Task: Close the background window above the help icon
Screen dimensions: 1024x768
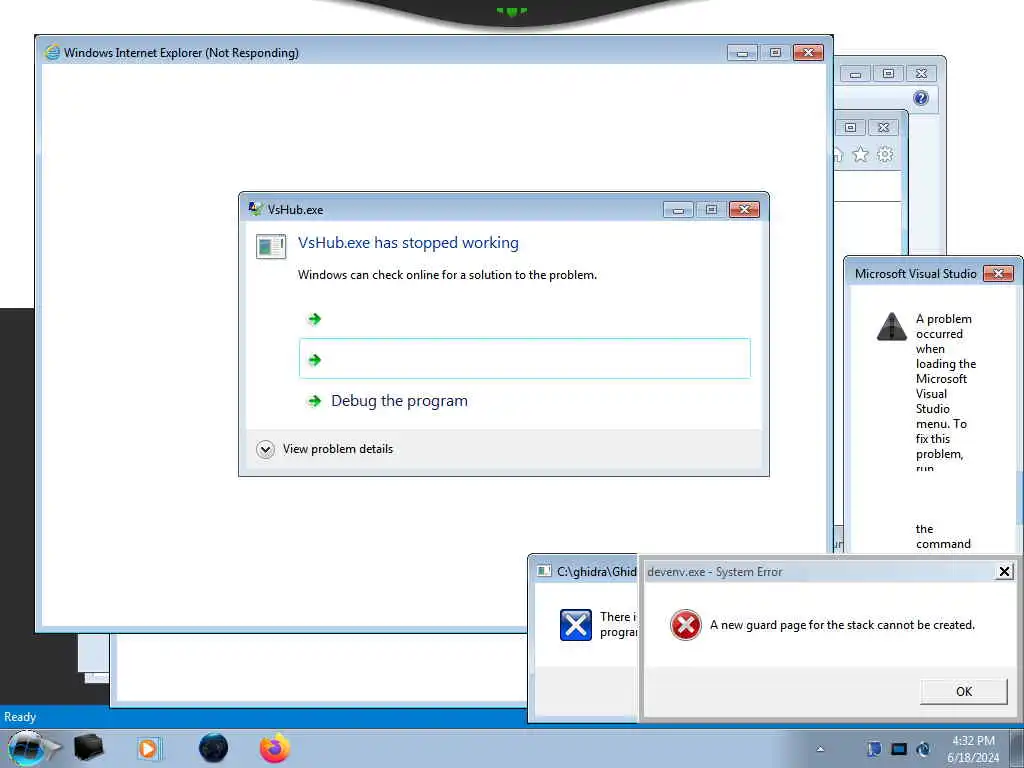Action: pos(921,73)
